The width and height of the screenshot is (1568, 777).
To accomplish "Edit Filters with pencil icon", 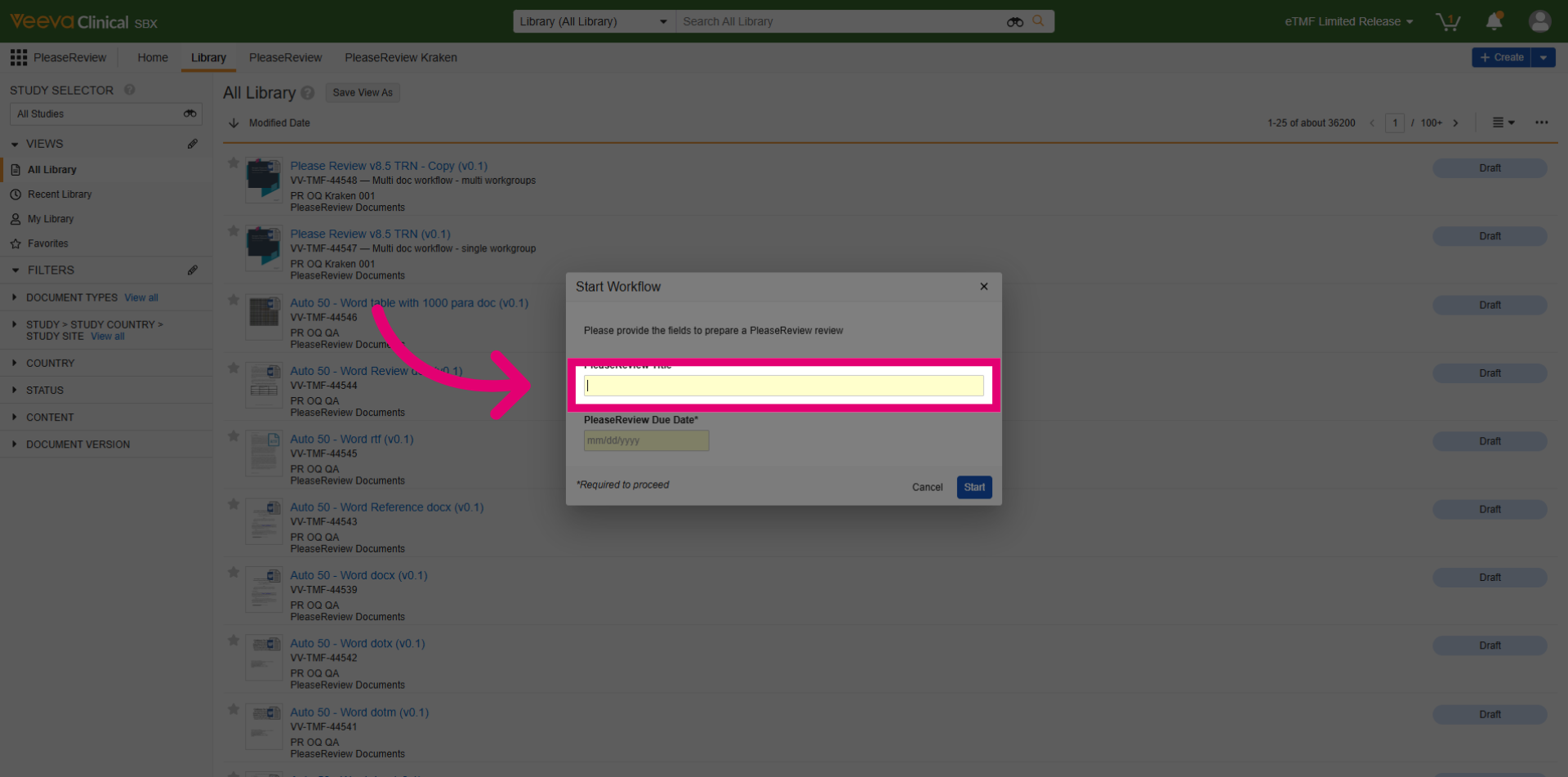I will (x=193, y=270).
